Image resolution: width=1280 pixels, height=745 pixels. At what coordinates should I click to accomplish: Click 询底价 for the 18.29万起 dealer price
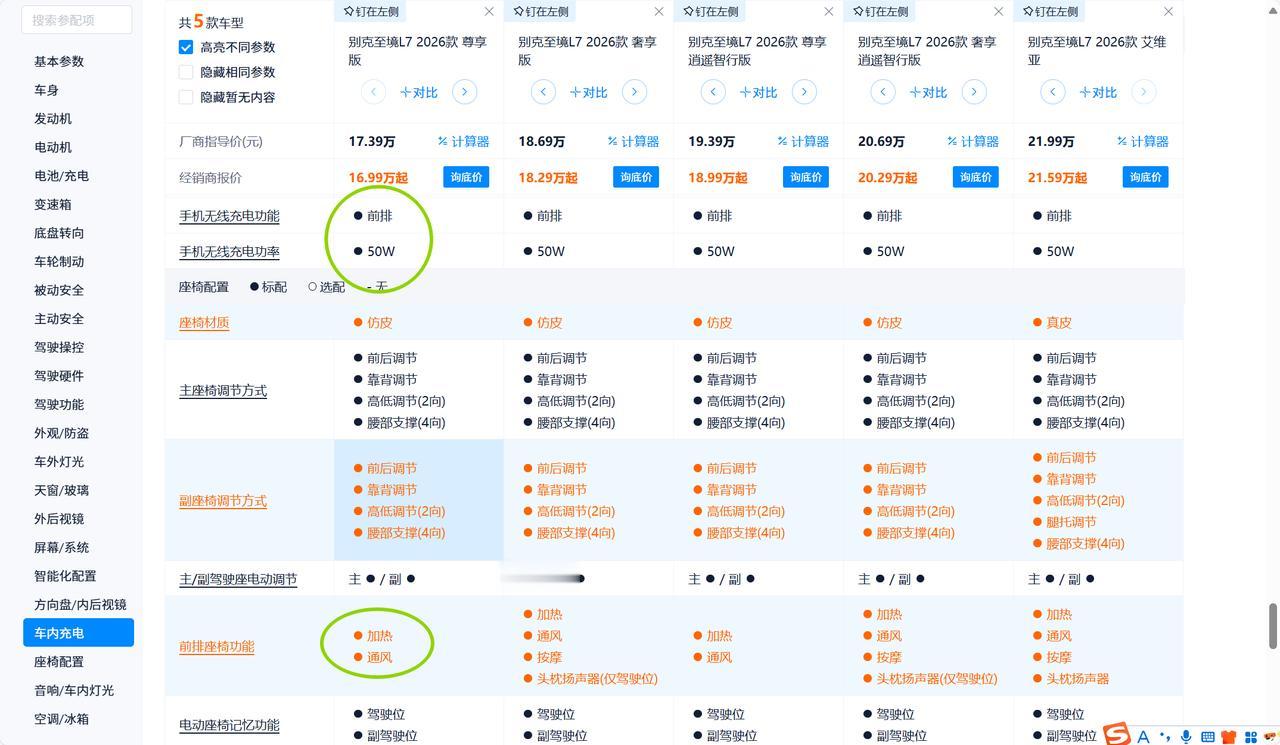pyautogui.click(x=636, y=177)
